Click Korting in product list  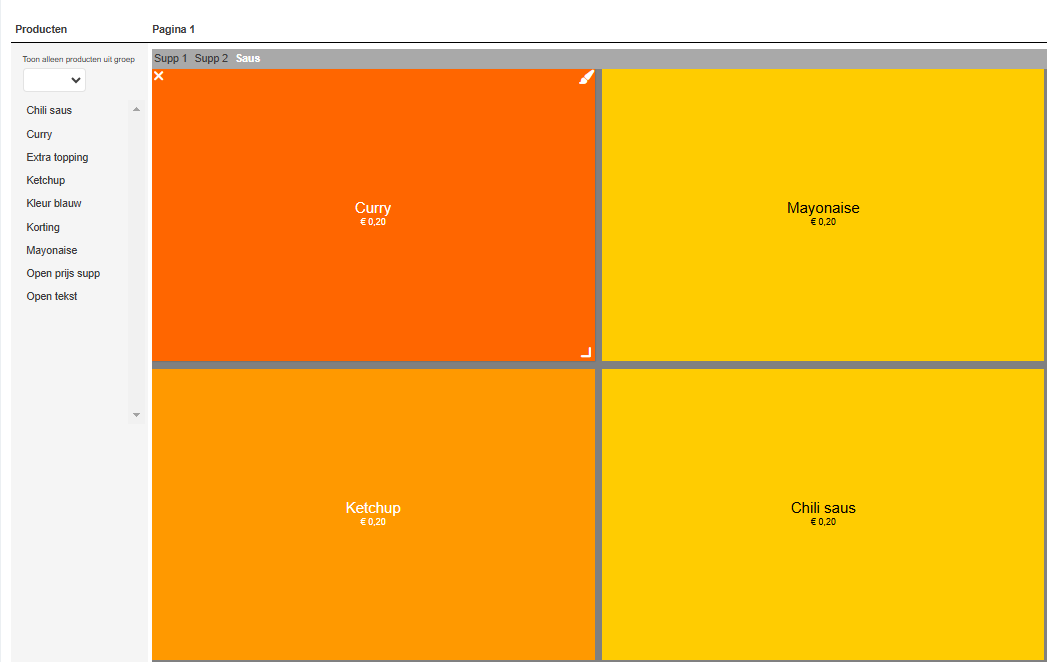(x=43, y=227)
